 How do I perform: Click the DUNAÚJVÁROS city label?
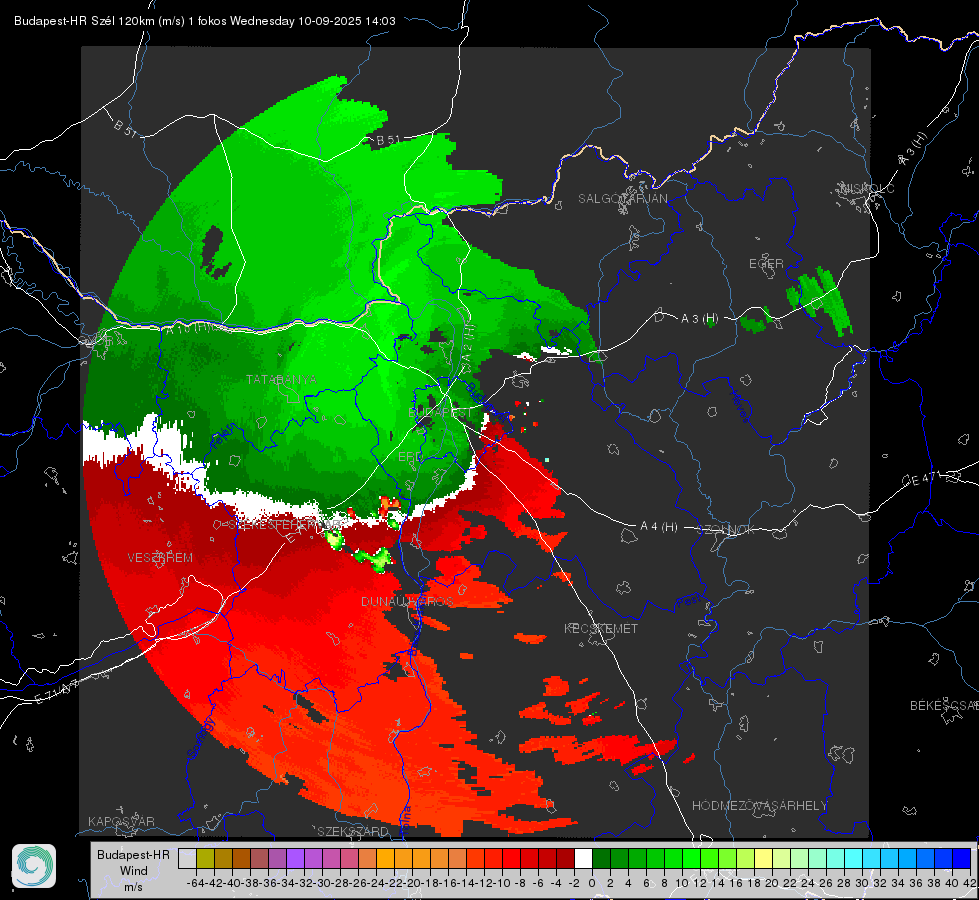pyautogui.click(x=408, y=601)
